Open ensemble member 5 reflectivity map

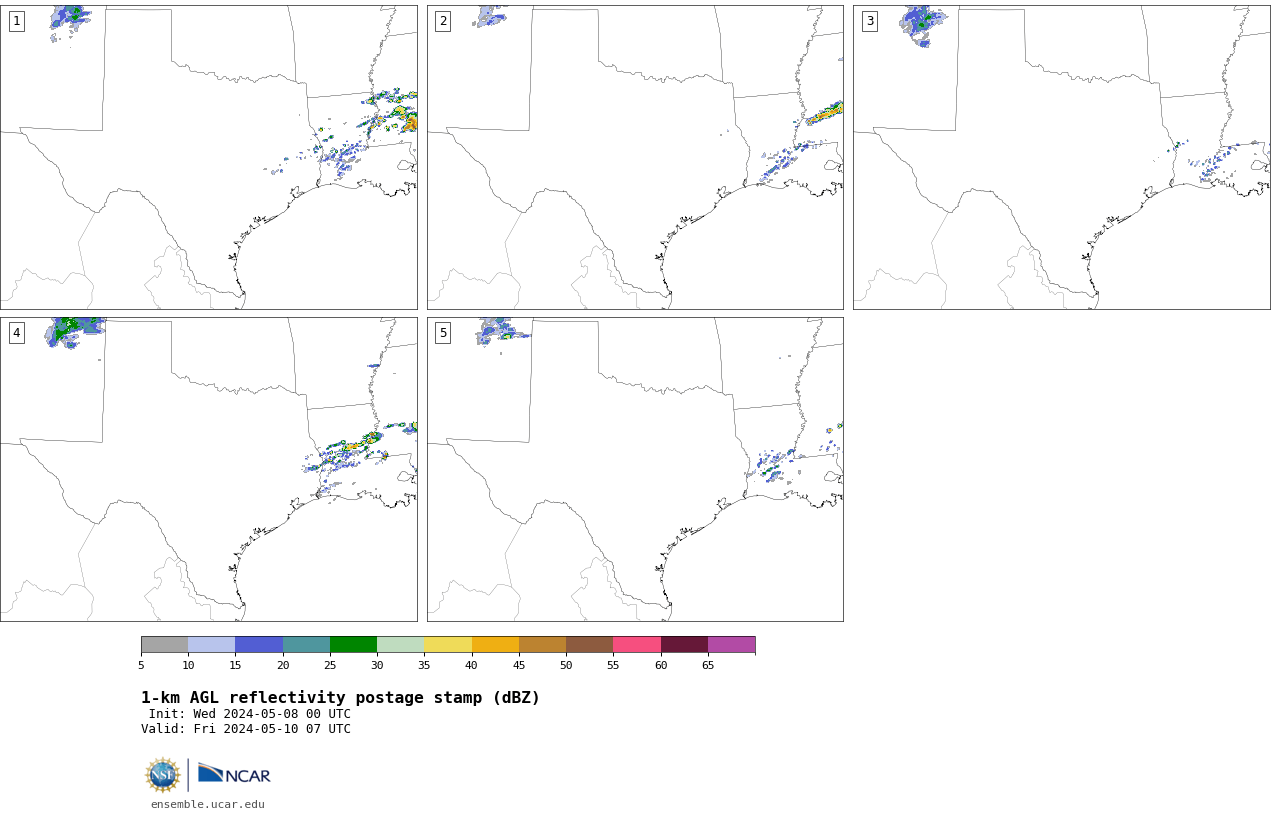(x=635, y=469)
